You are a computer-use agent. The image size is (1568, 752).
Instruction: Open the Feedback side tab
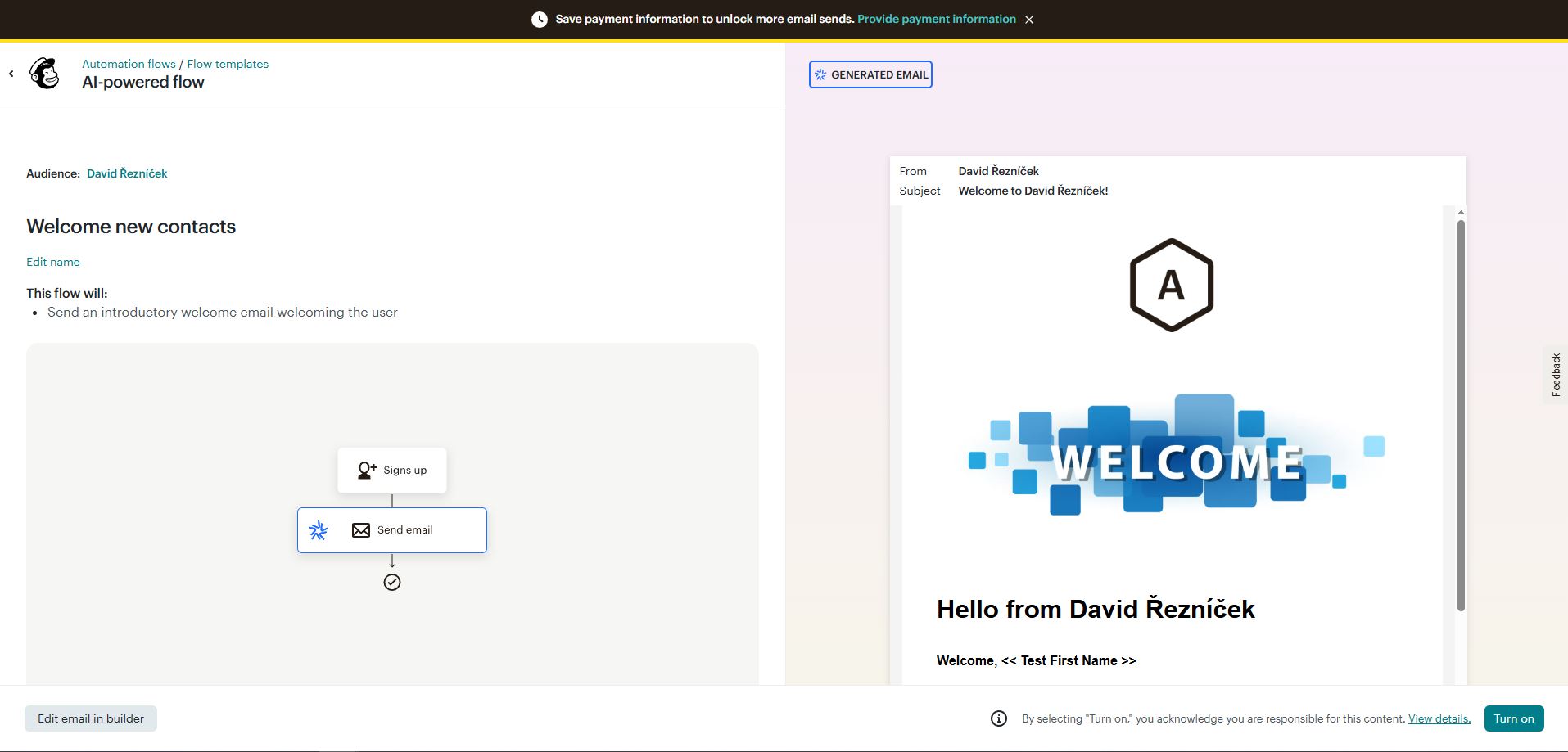(1556, 375)
